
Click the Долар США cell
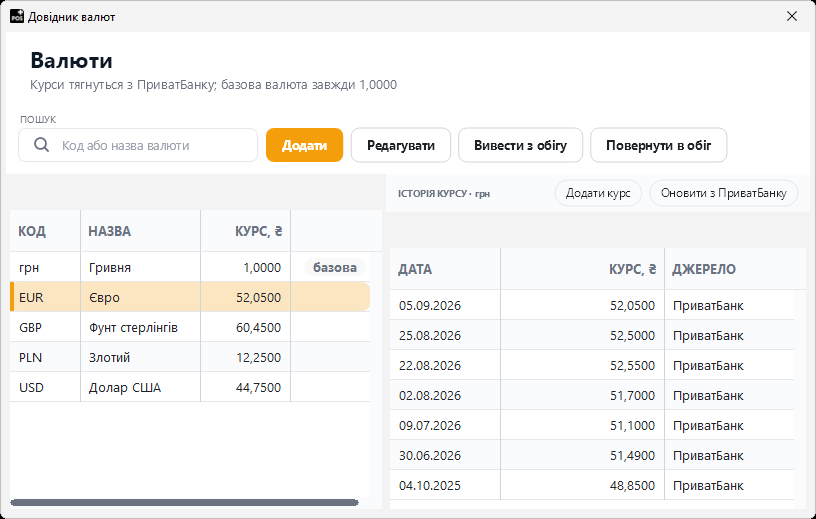[x=141, y=387]
